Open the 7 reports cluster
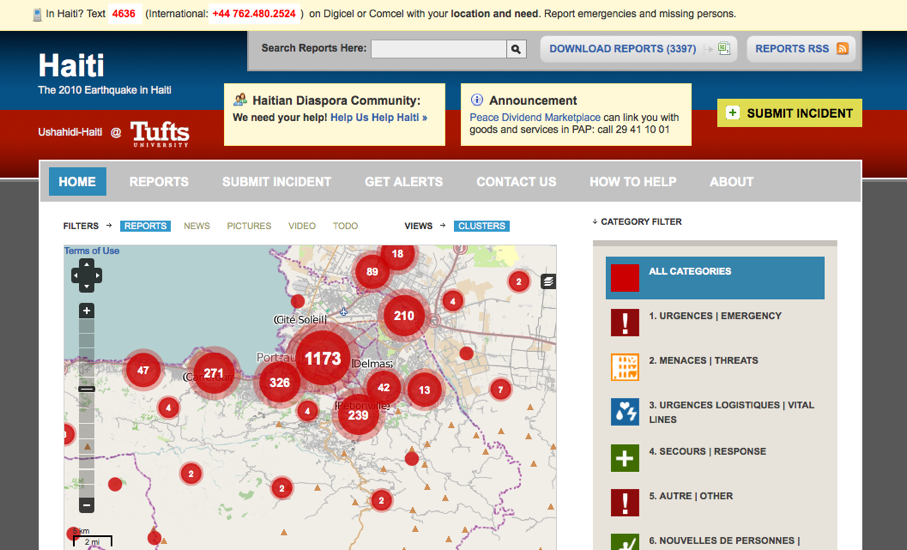The image size is (907, 550). click(x=500, y=389)
